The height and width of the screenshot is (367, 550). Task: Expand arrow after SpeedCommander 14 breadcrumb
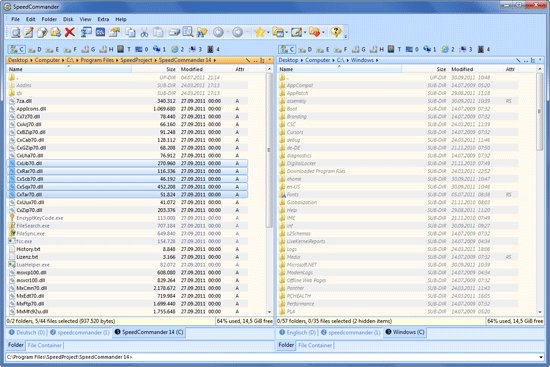click(x=215, y=60)
